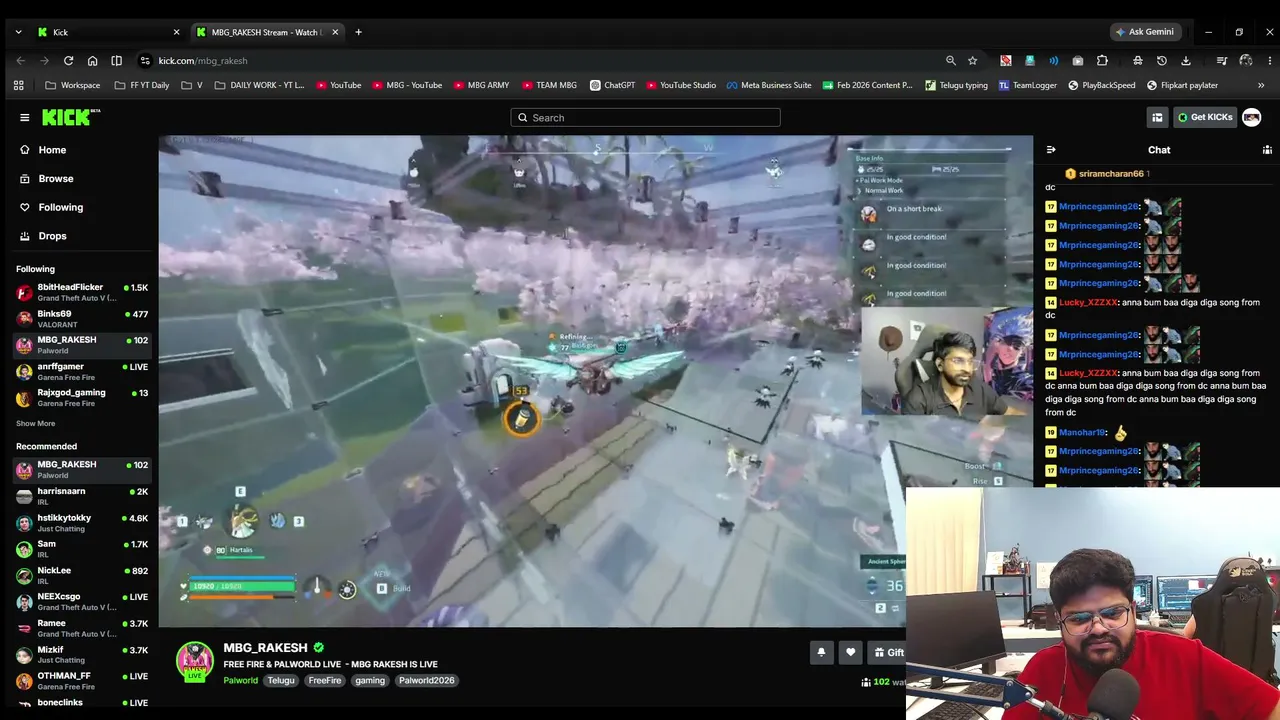The height and width of the screenshot is (720, 1280).
Task: Open ChatGPT bookmark
Action: [x=612, y=85]
